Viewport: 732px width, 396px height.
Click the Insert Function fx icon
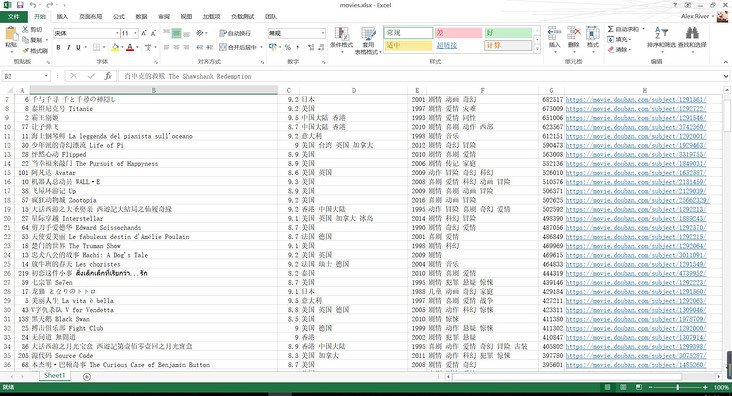[x=108, y=76]
